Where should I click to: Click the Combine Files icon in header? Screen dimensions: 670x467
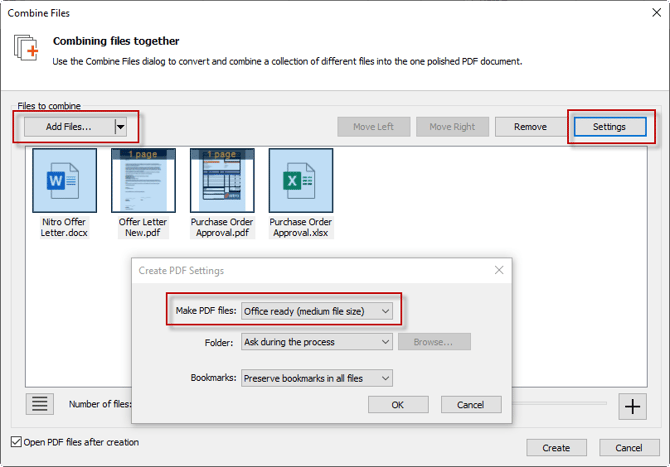[x=25, y=48]
